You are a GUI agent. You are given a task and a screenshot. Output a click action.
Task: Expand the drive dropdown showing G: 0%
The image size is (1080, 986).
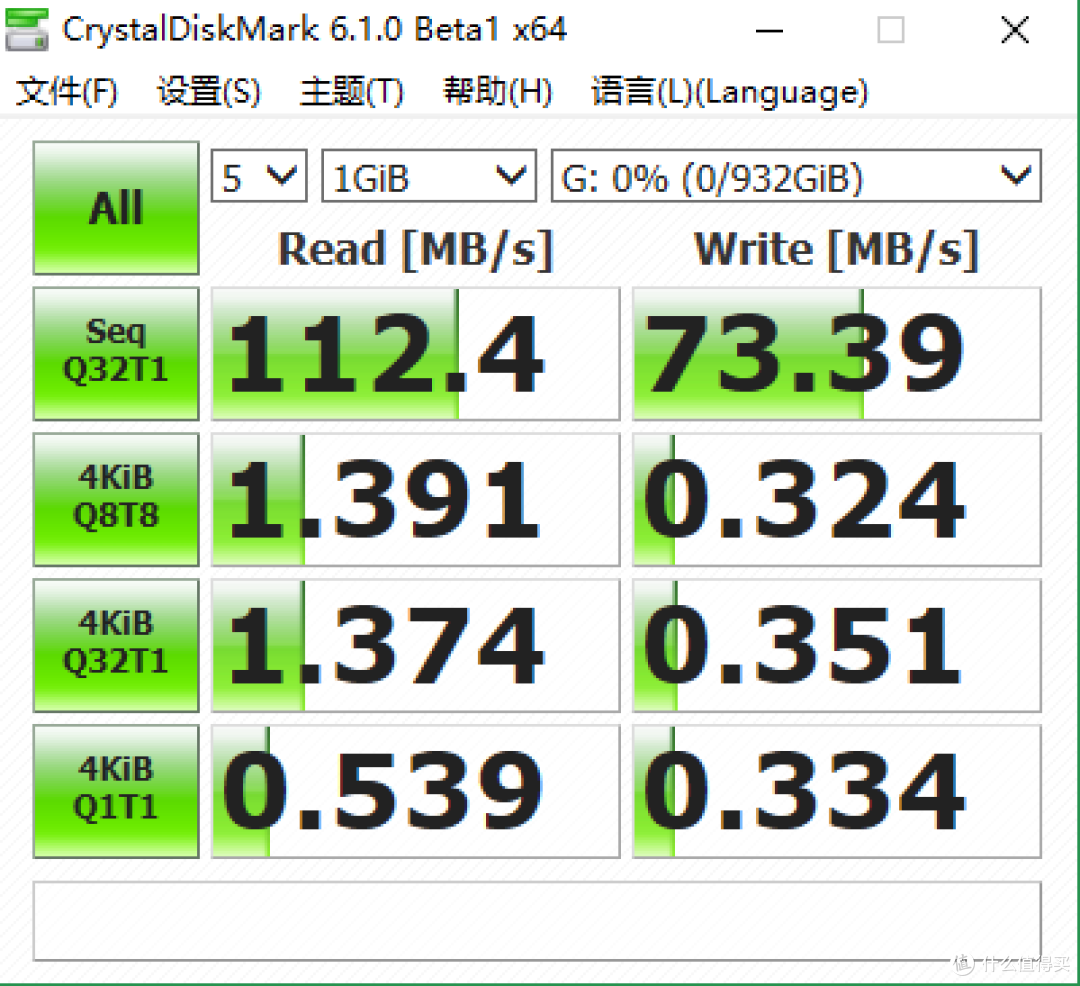796,176
